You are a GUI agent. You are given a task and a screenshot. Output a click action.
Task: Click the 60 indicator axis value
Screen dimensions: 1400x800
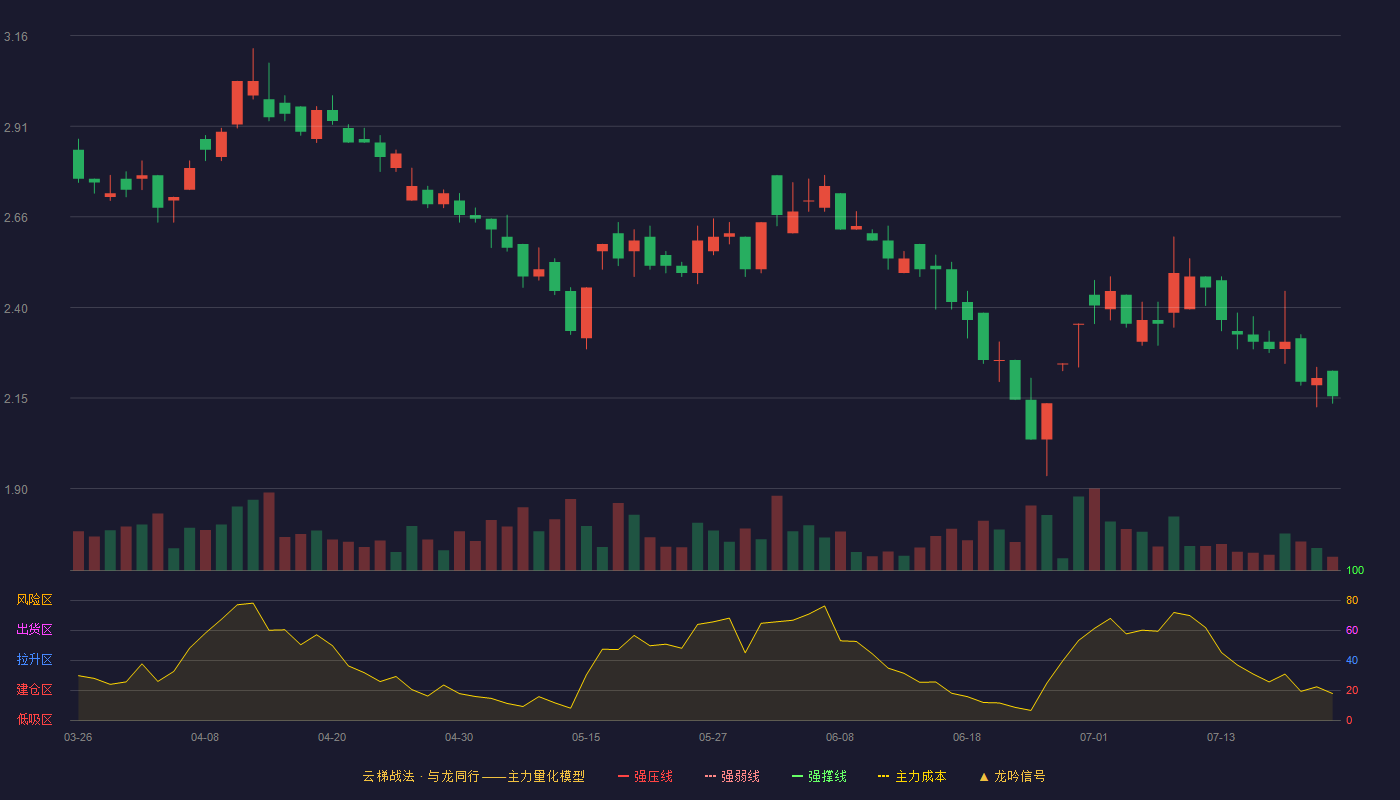[1352, 630]
